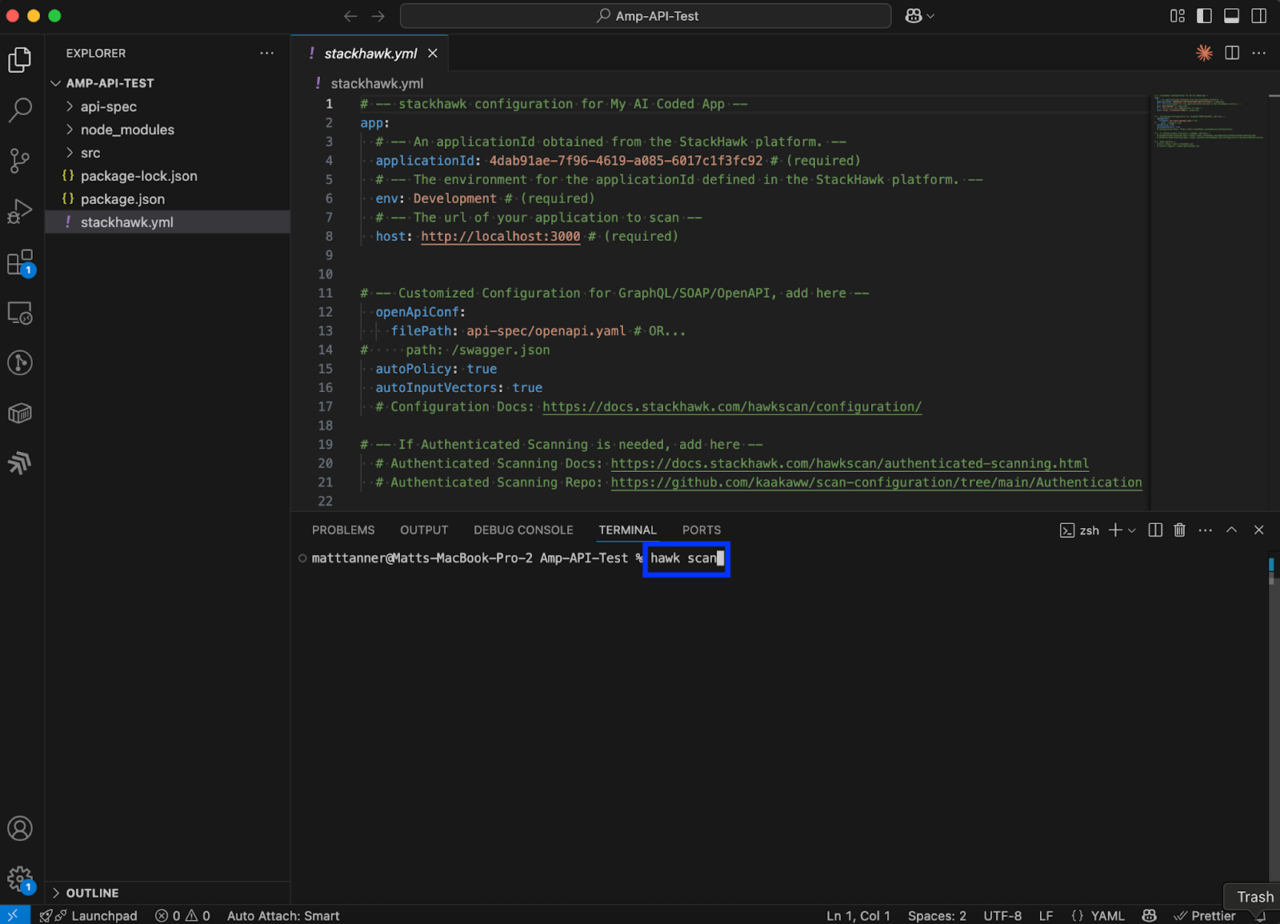Open the configuration docs link on line 17
The height and width of the screenshot is (924, 1280).
[x=732, y=407]
